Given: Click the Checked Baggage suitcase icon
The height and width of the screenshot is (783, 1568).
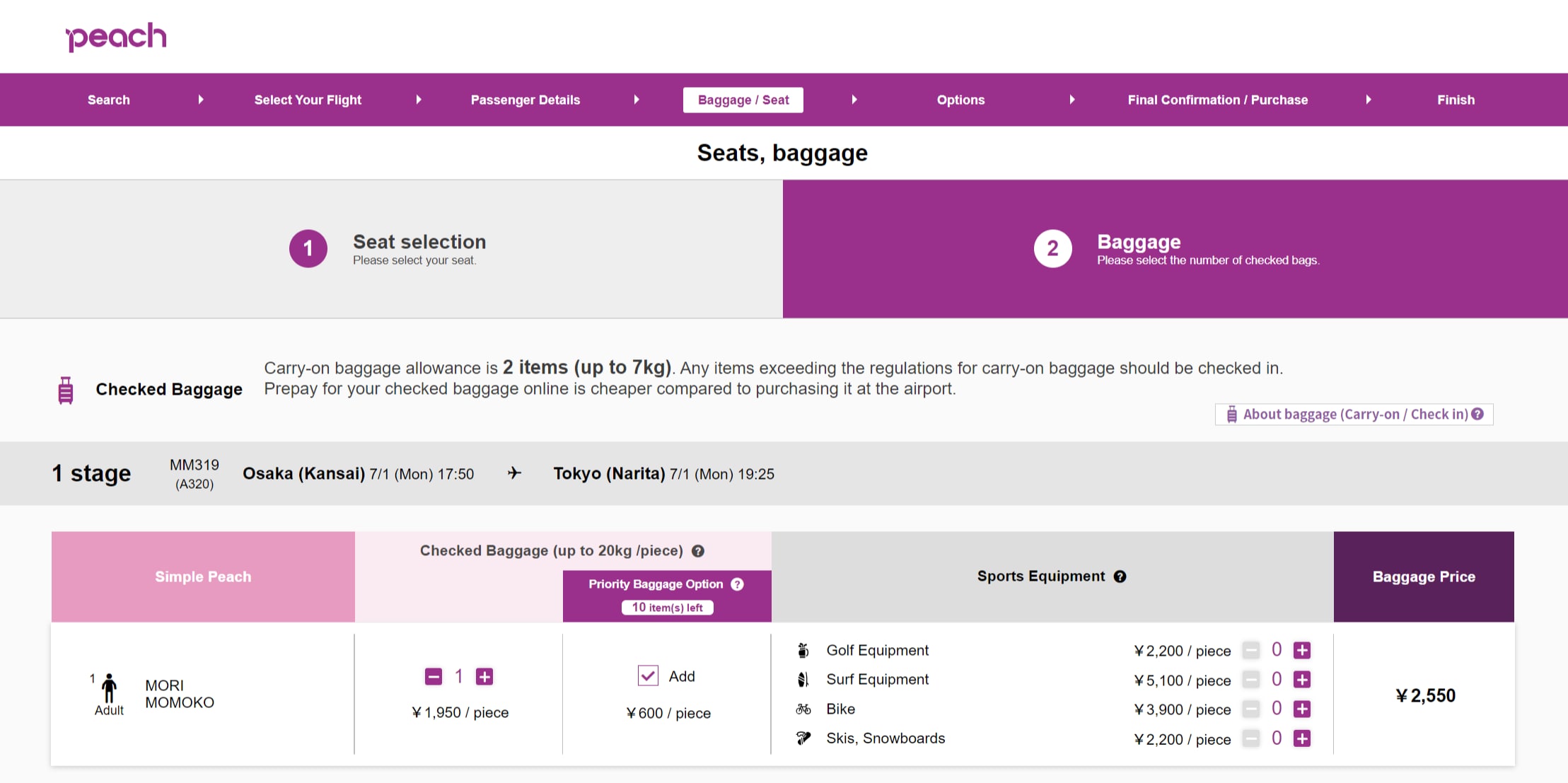Looking at the screenshot, I should 66,390.
